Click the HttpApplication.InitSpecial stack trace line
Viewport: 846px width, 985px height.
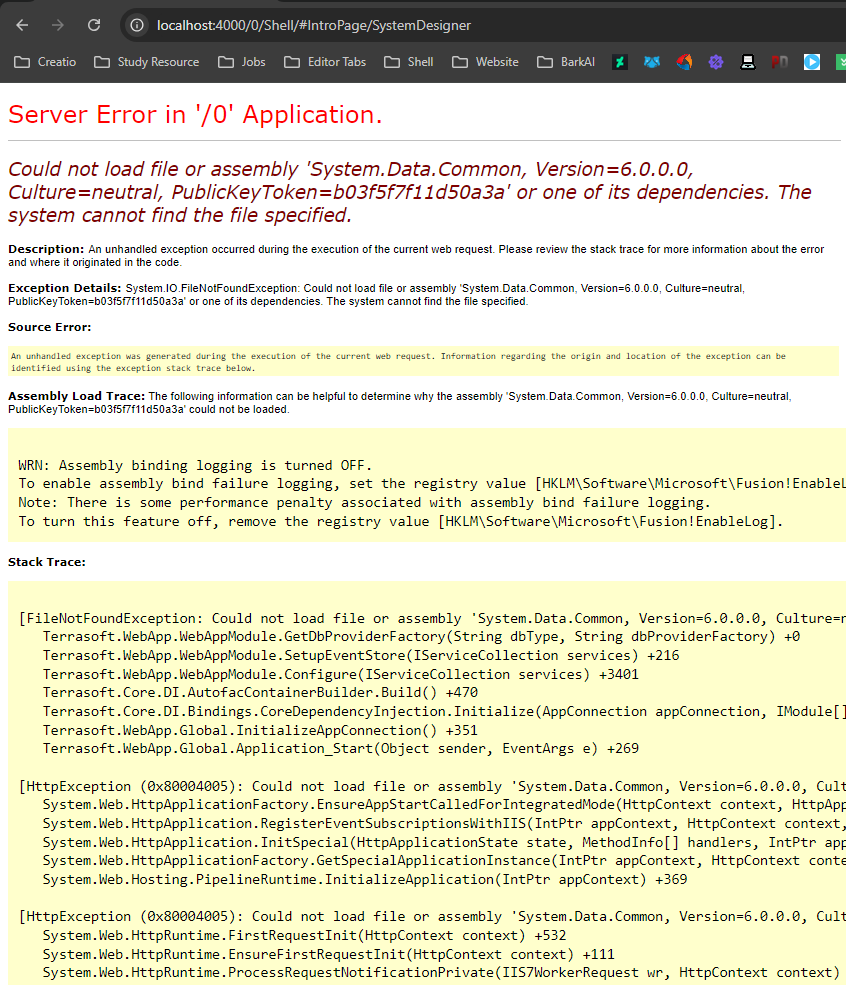pyautogui.click(x=444, y=842)
